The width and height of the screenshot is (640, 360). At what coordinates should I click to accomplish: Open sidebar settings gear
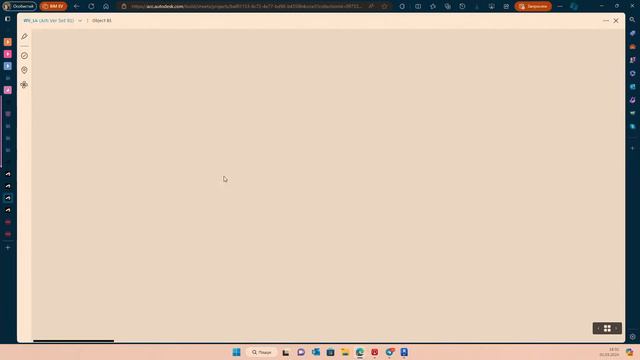point(632,337)
